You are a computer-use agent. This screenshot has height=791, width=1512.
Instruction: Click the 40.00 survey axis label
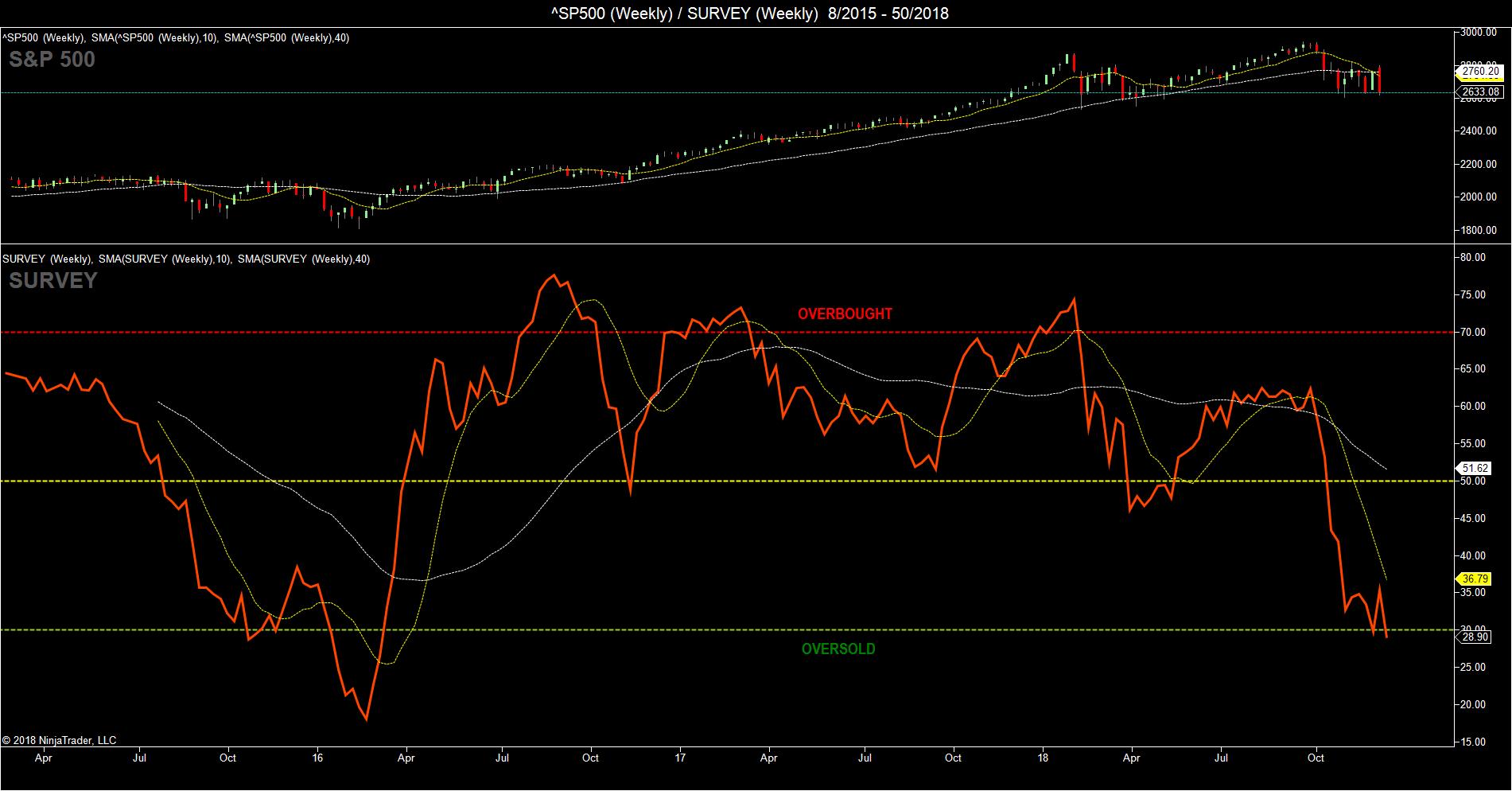(1473, 555)
